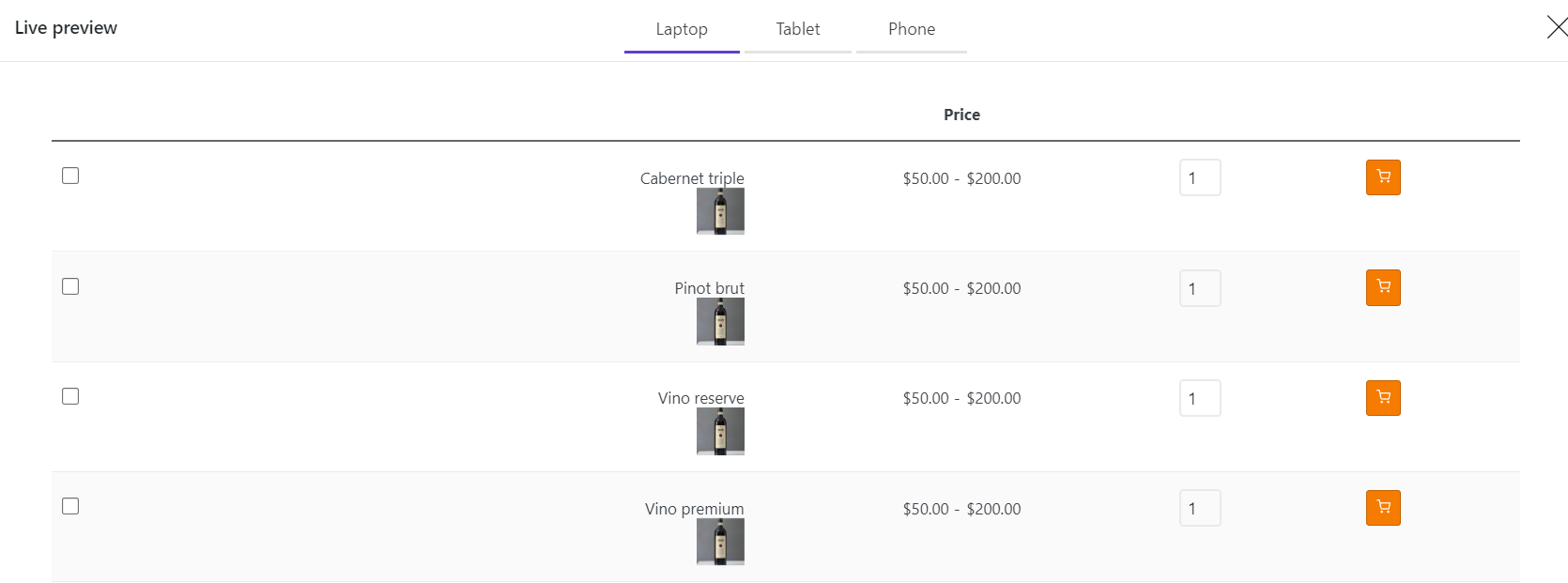Image resolution: width=1568 pixels, height=583 pixels.
Task: Tick the Pinot brut row checkbox
Action: click(x=70, y=286)
